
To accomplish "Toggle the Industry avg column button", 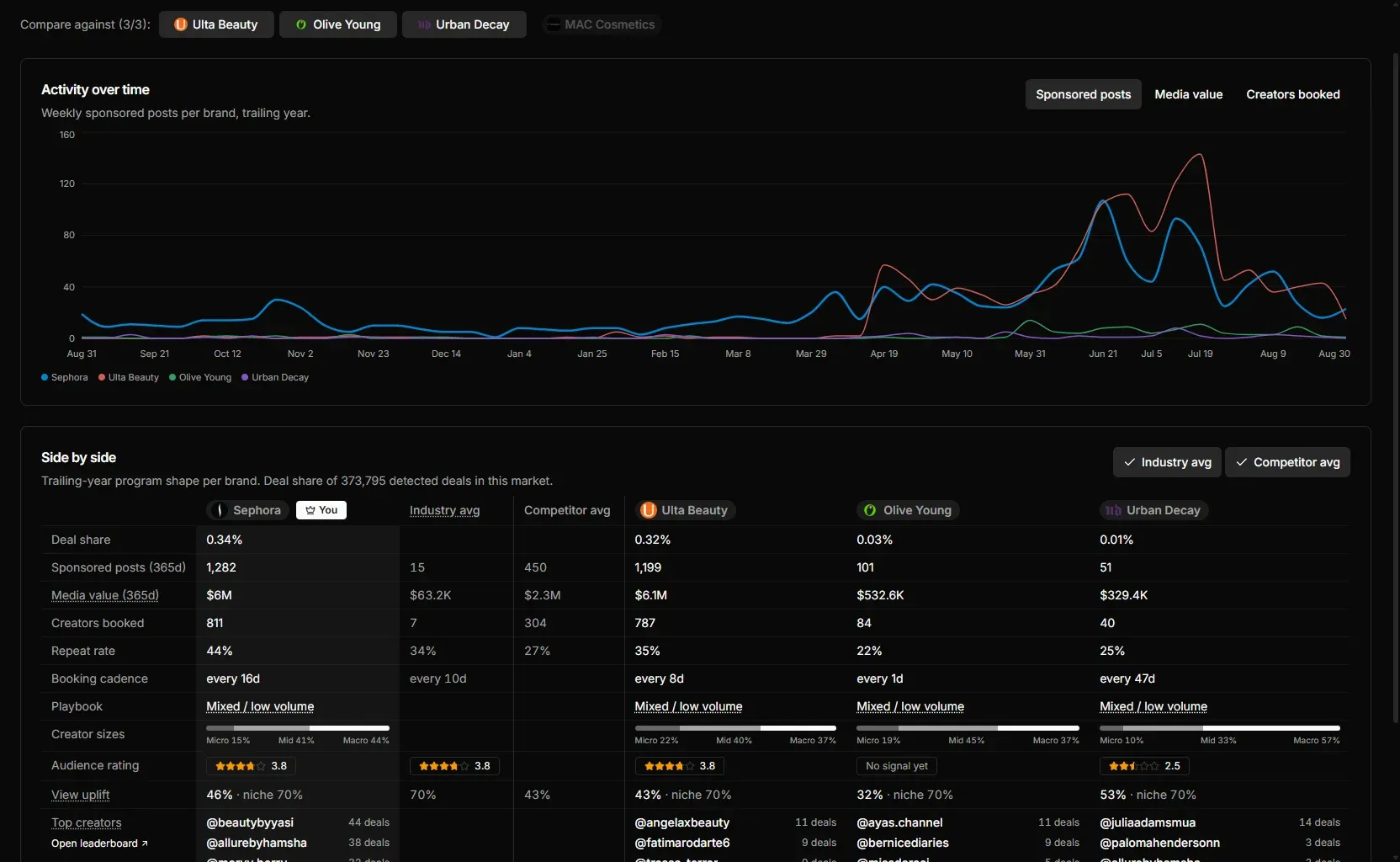I will pos(1168,462).
